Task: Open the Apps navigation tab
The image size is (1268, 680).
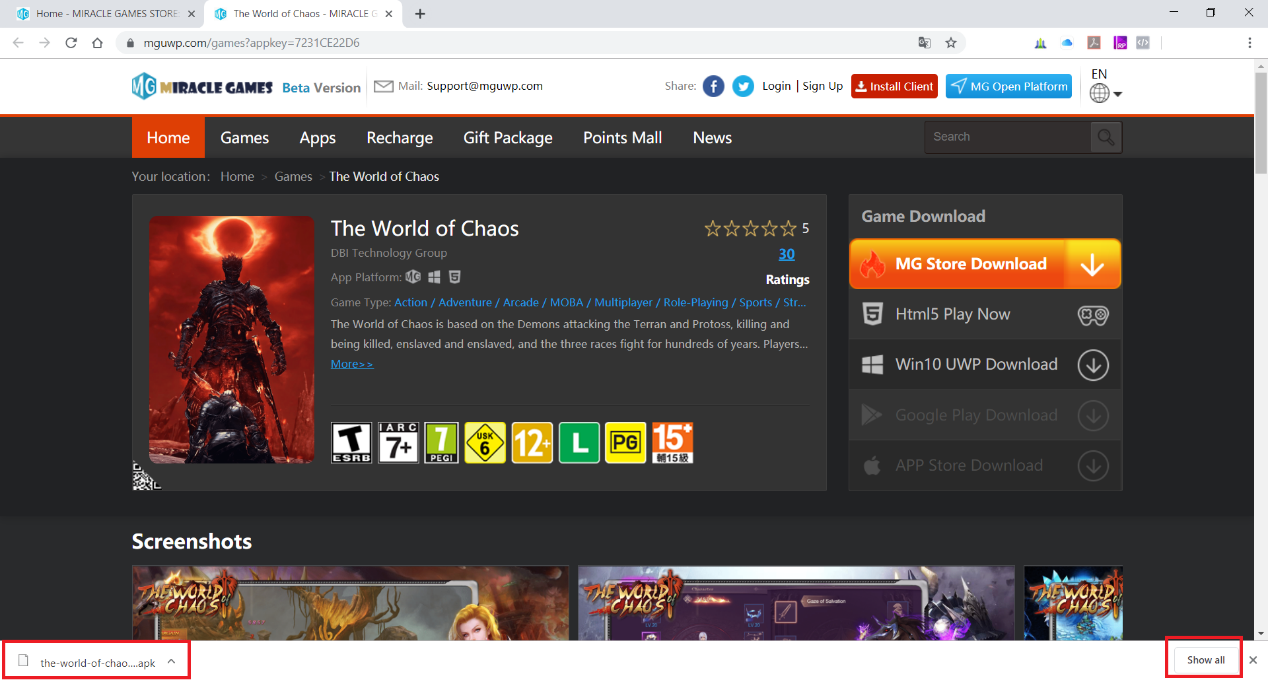Action: click(318, 138)
